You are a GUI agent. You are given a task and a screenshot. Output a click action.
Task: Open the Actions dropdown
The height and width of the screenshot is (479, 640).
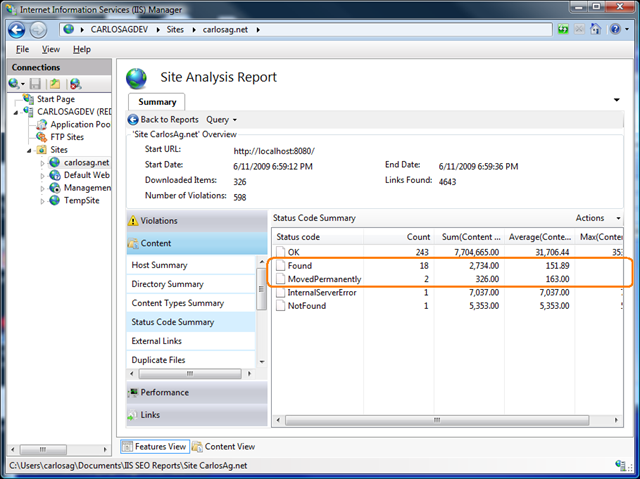tap(598, 218)
